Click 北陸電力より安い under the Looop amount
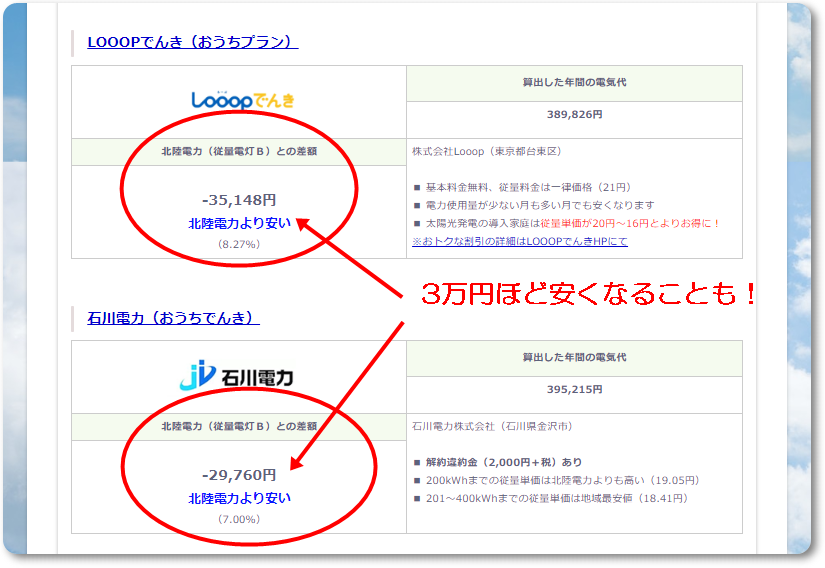This screenshot has height=568, width=825. click(239, 224)
